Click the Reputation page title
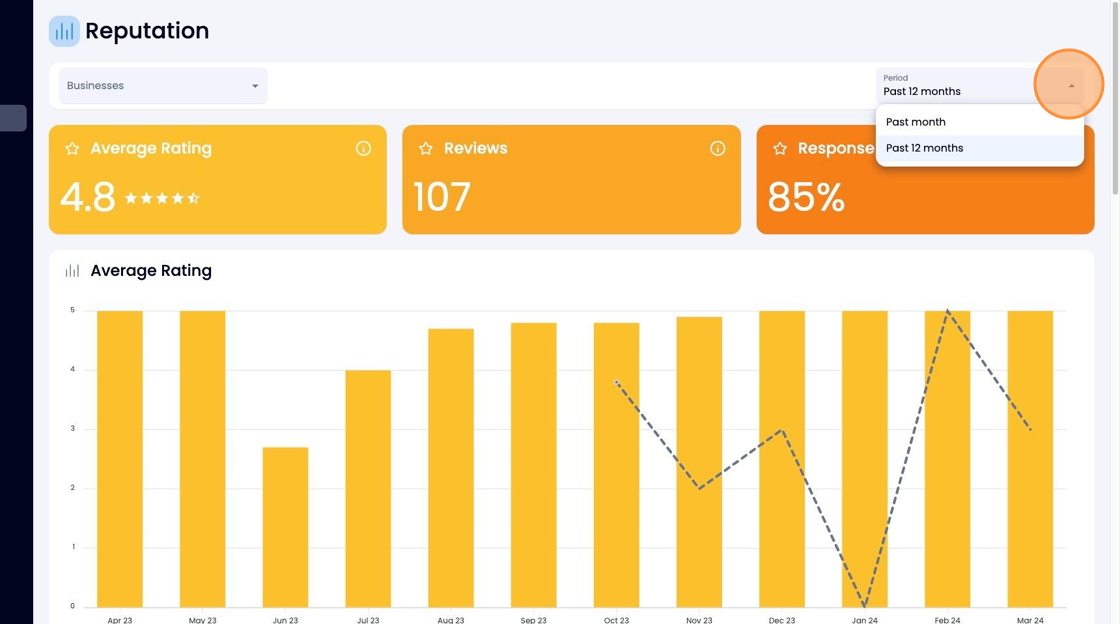1120x624 pixels. tap(147, 31)
